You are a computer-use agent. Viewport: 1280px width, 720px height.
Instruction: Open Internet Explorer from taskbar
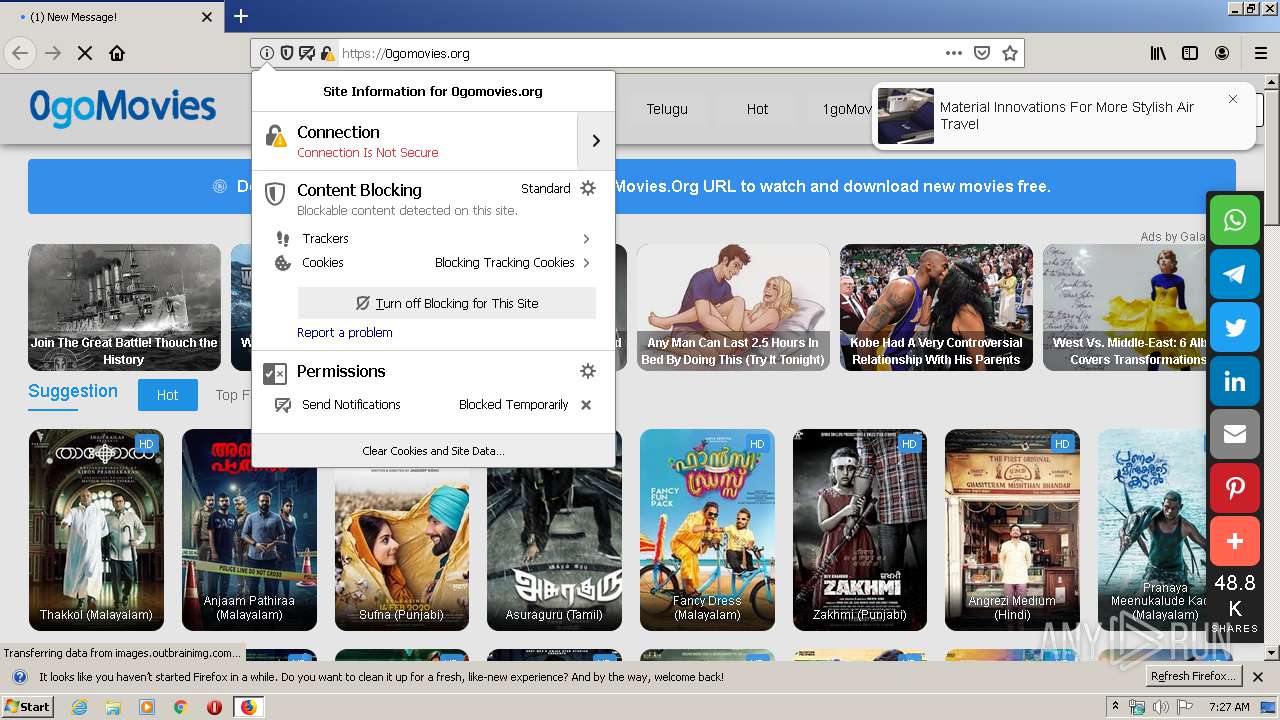click(x=80, y=707)
